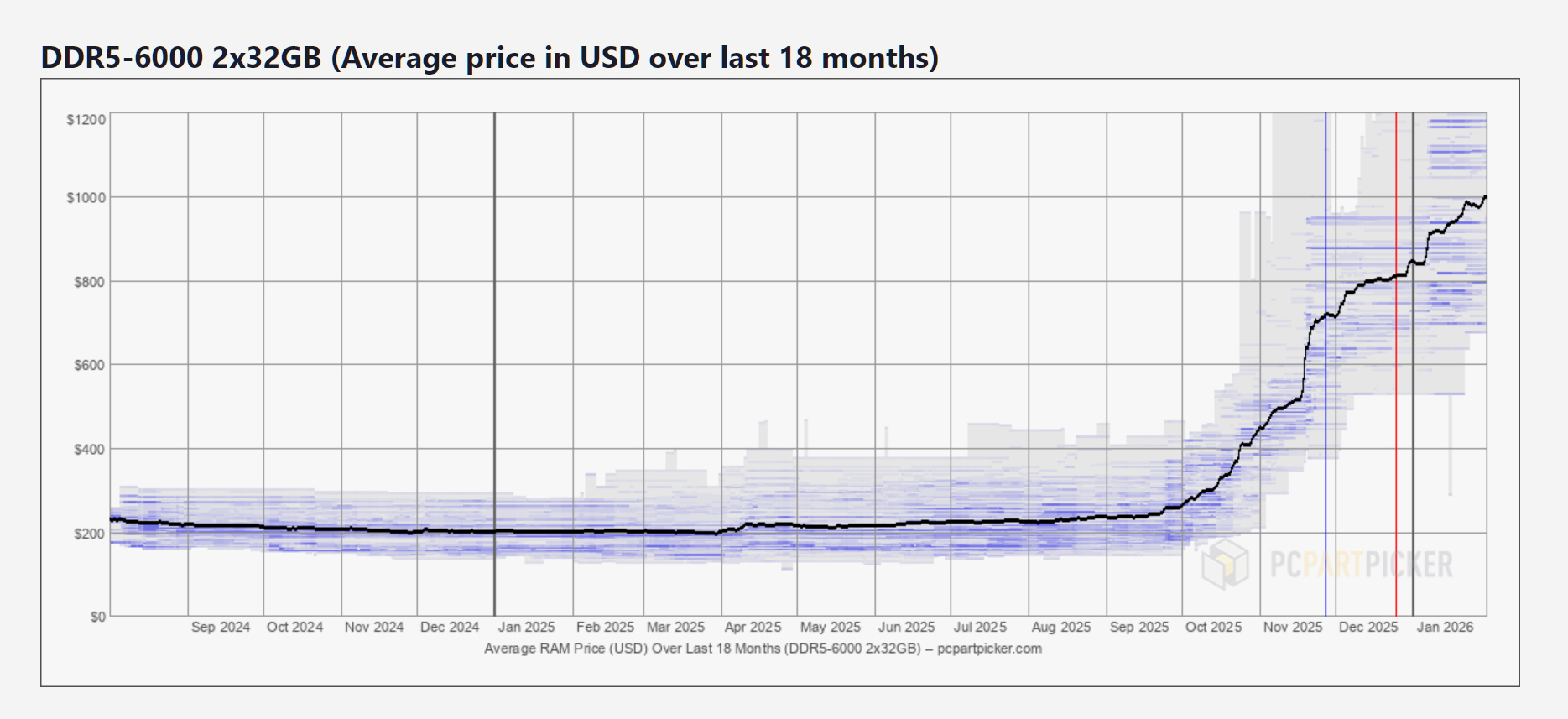Click the Jan 2026 x-axis label
The height and width of the screenshot is (719, 1568).
point(1445,627)
